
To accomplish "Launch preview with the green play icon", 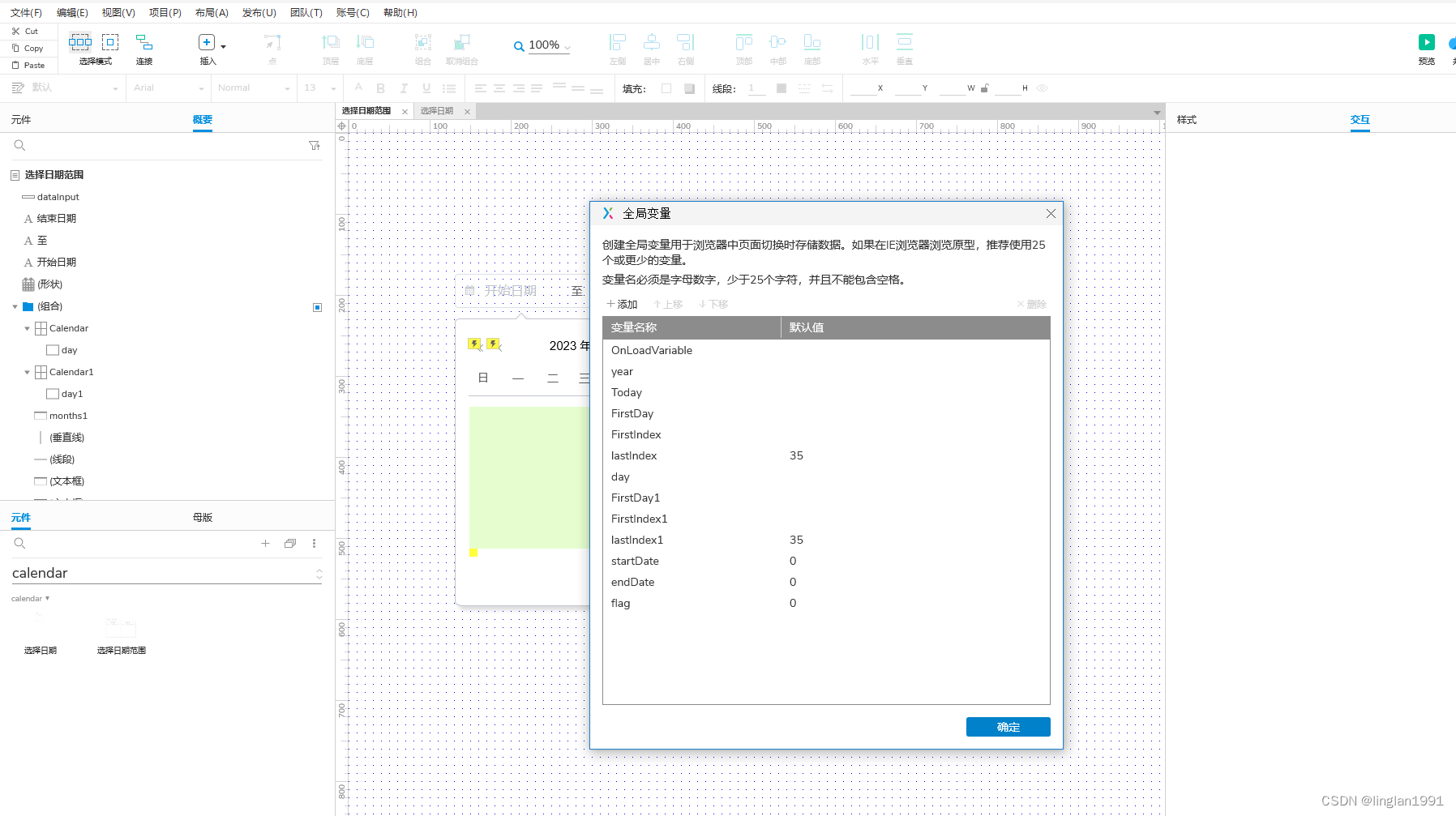I will click(1427, 41).
